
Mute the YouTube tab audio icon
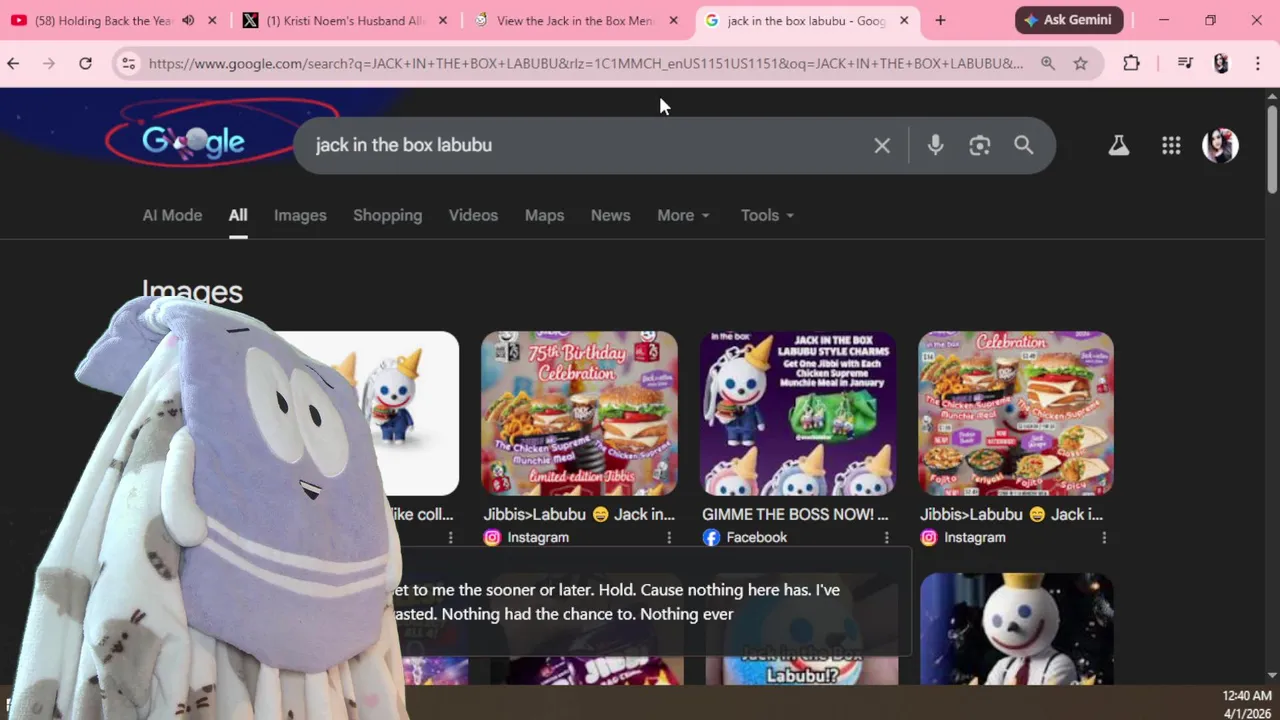[x=188, y=20]
